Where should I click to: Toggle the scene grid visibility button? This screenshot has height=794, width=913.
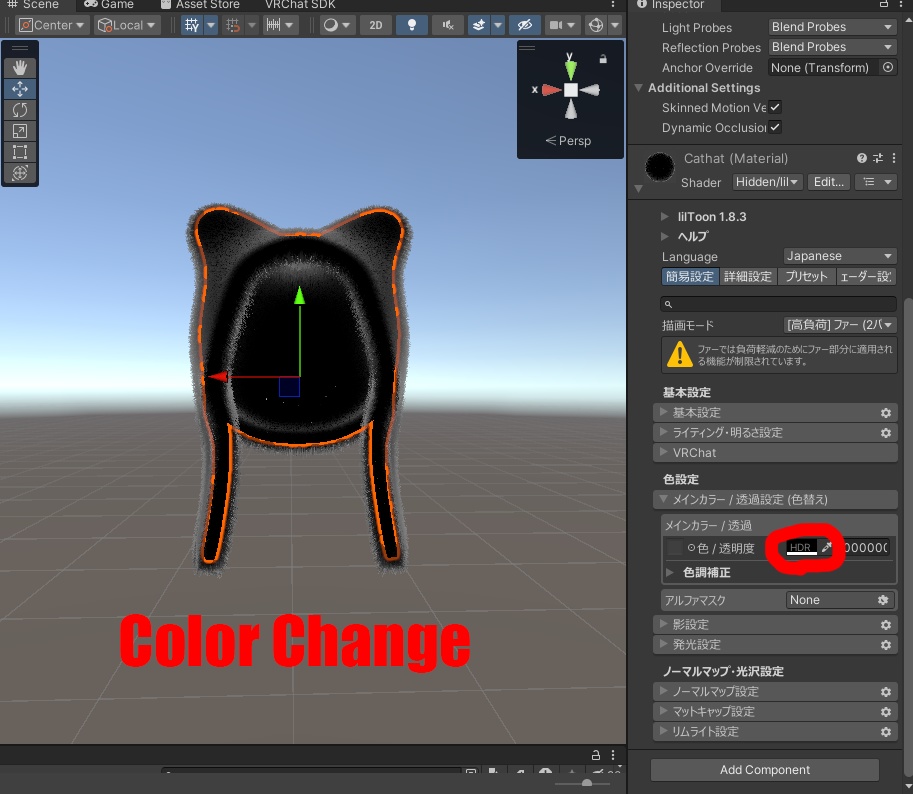(192, 25)
